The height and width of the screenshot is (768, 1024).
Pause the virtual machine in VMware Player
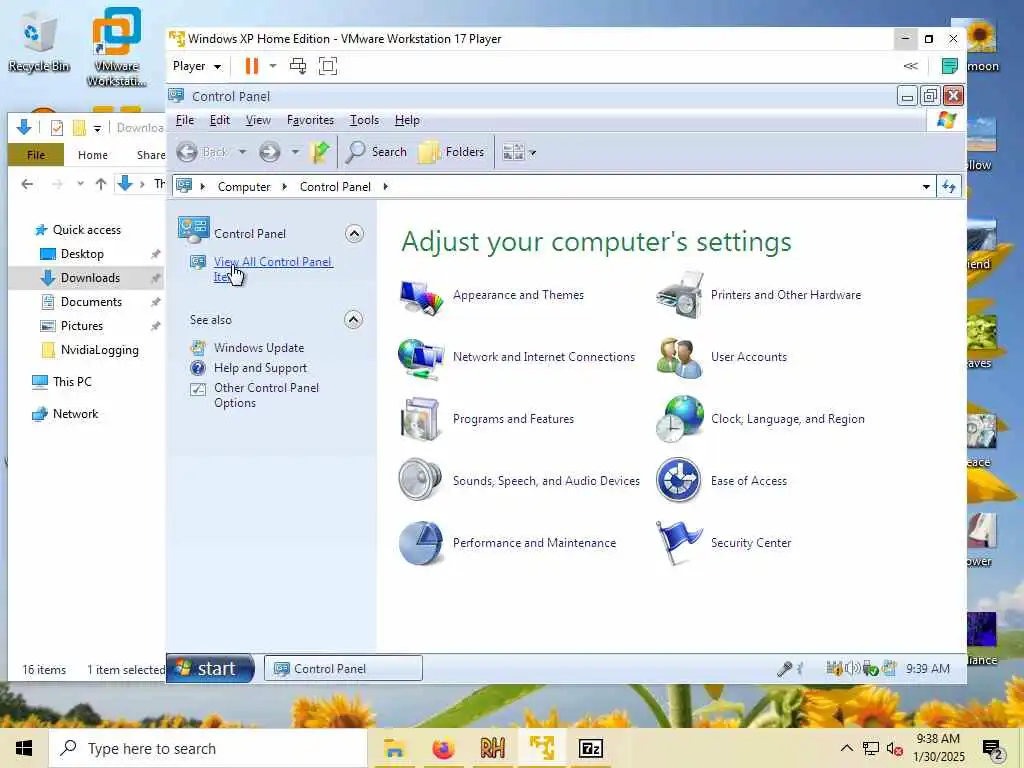251,66
